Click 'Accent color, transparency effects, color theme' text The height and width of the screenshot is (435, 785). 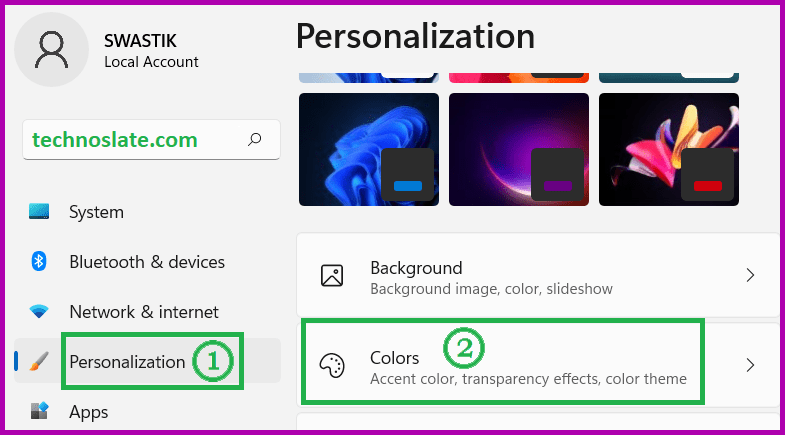528,379
